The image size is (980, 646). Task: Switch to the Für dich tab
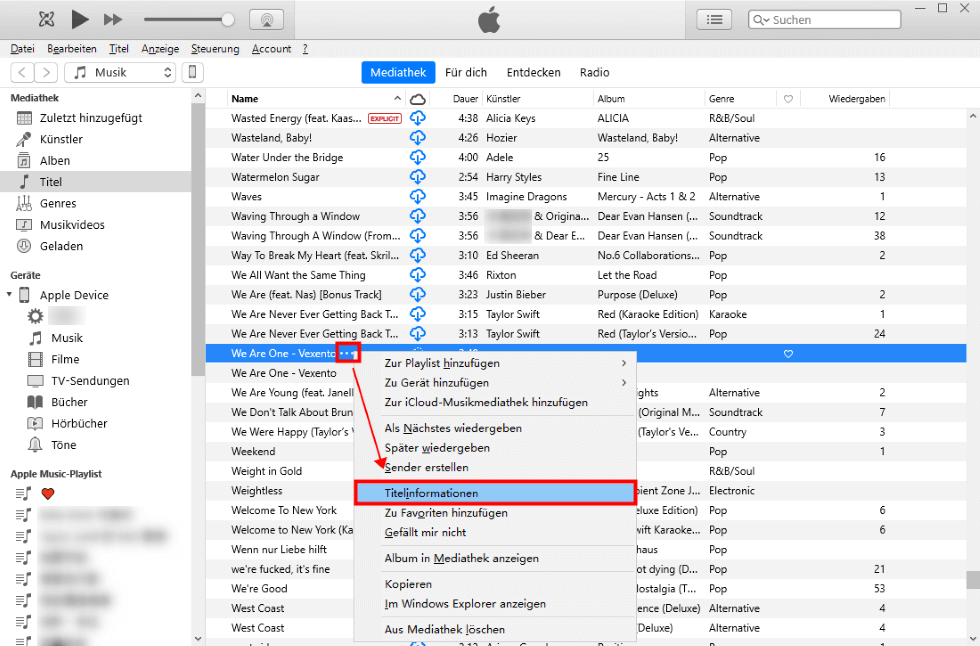(466, 72)
